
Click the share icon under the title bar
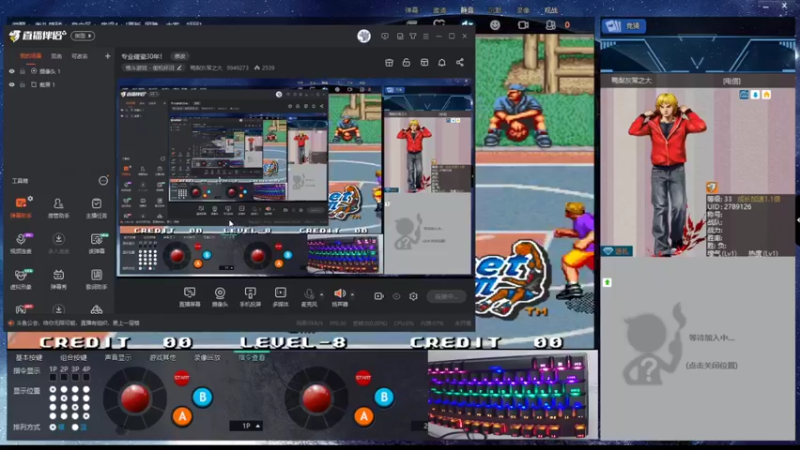click(460, 62)
